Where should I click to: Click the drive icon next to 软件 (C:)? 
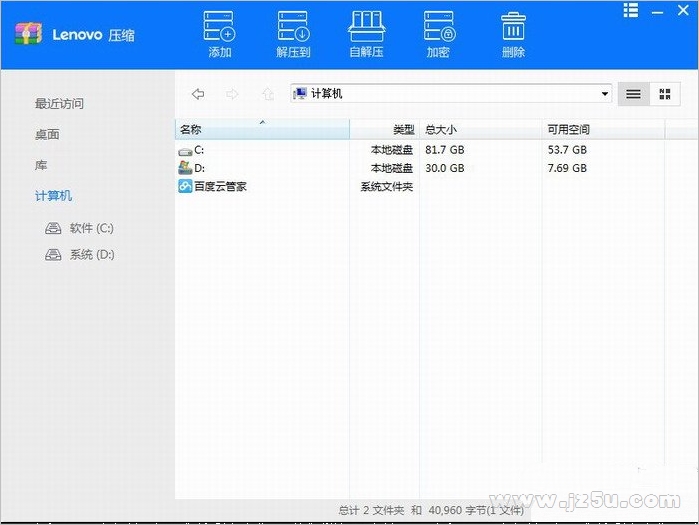coord(53,228)
